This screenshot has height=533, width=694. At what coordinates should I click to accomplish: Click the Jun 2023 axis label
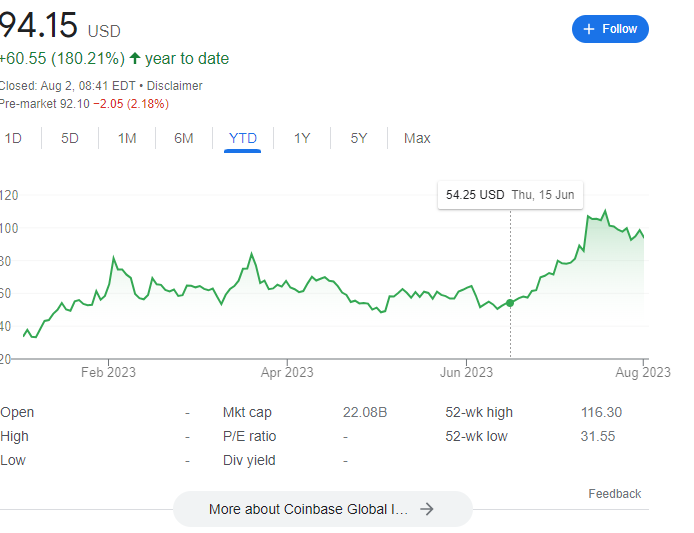coord(466,372)
